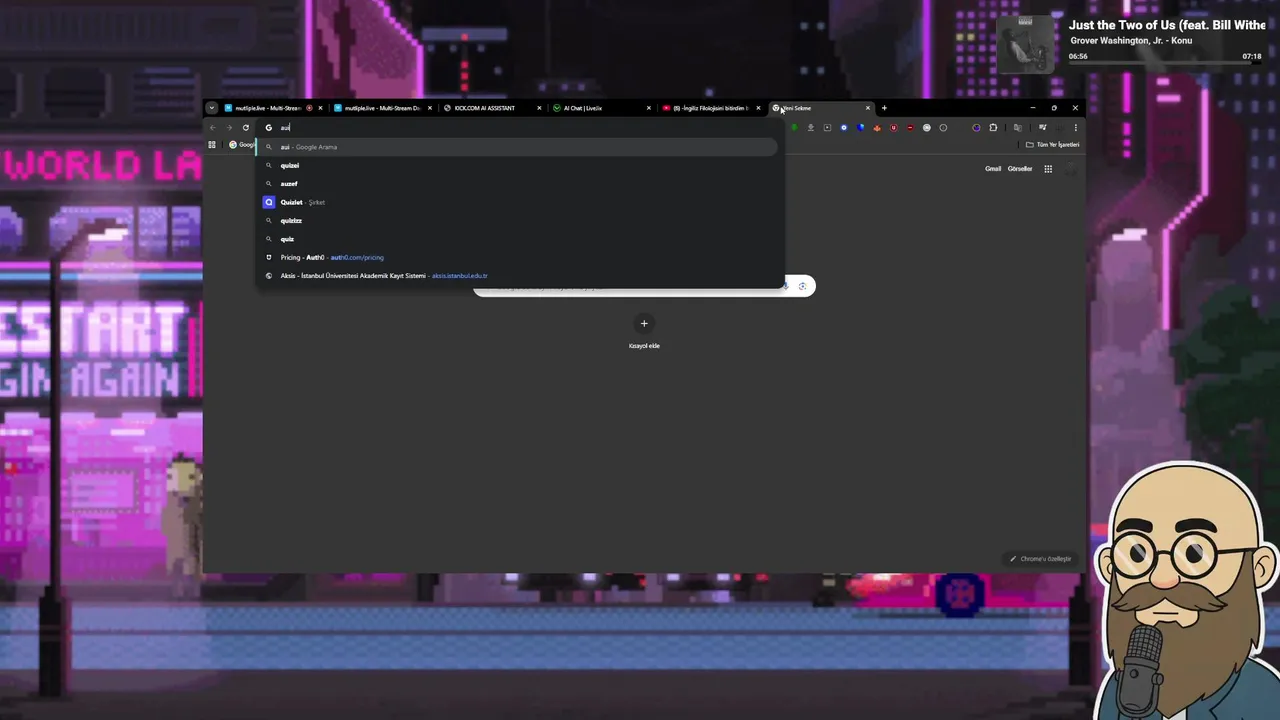Seek the song progress bar

(1166, 64)
